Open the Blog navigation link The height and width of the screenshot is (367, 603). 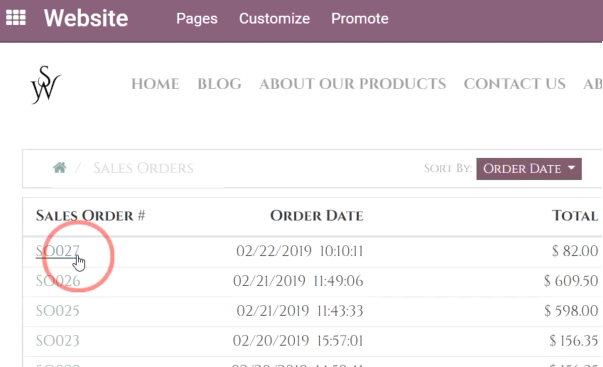[x=219, y=84]
